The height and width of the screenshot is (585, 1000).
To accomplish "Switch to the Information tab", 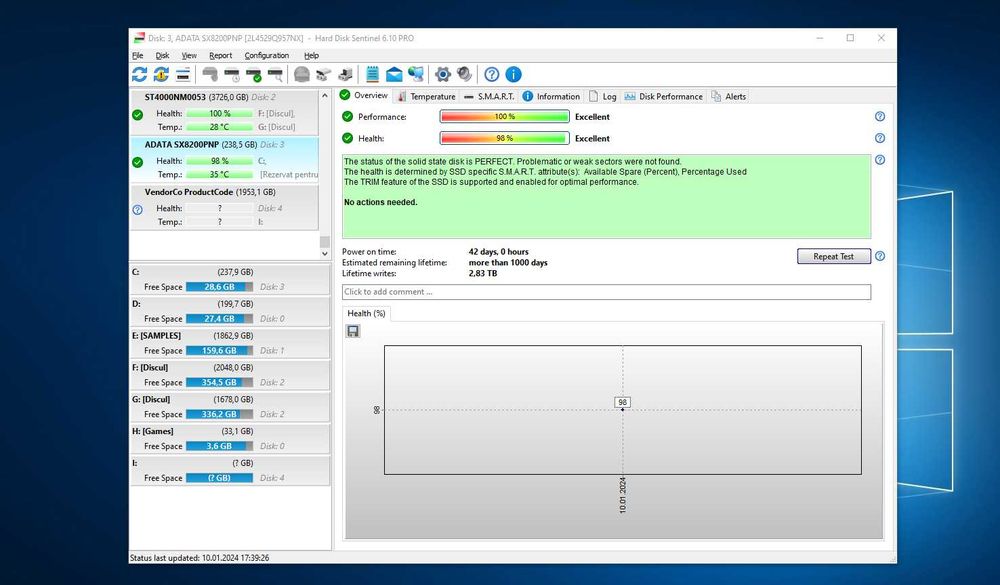I will coord(551,96).
